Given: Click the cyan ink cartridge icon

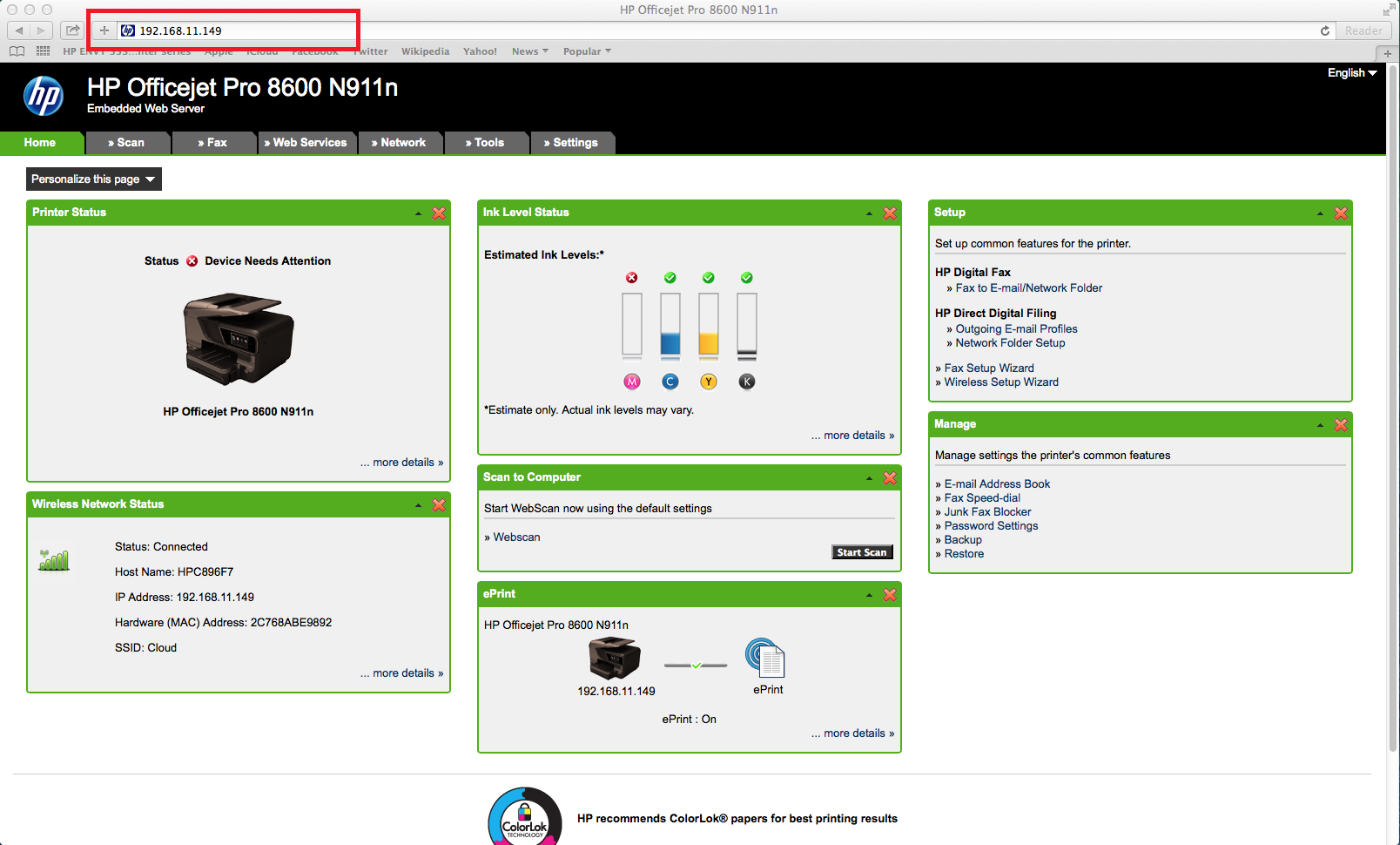Looking at the screenshot, I should [670, 382].
